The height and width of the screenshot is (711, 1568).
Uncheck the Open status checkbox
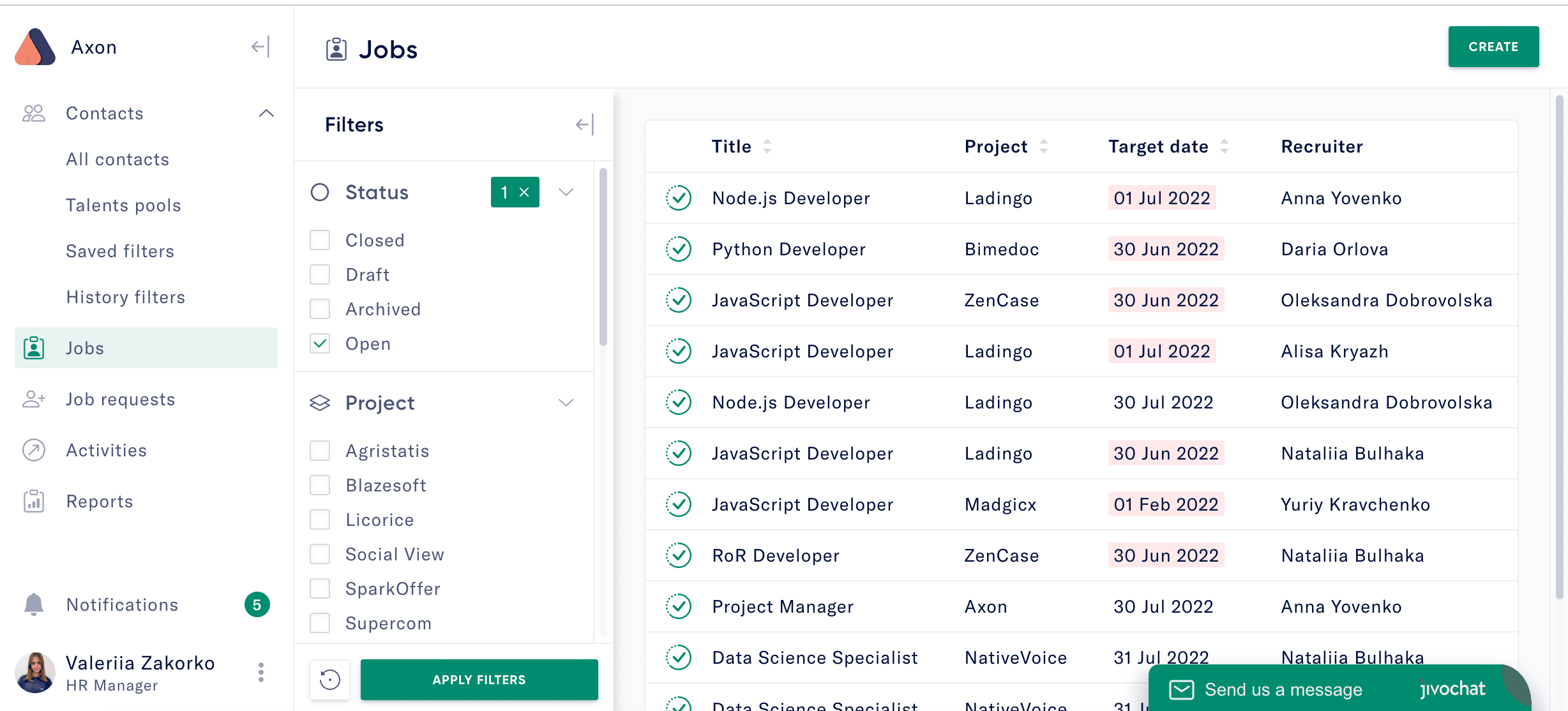pos(320,344)
